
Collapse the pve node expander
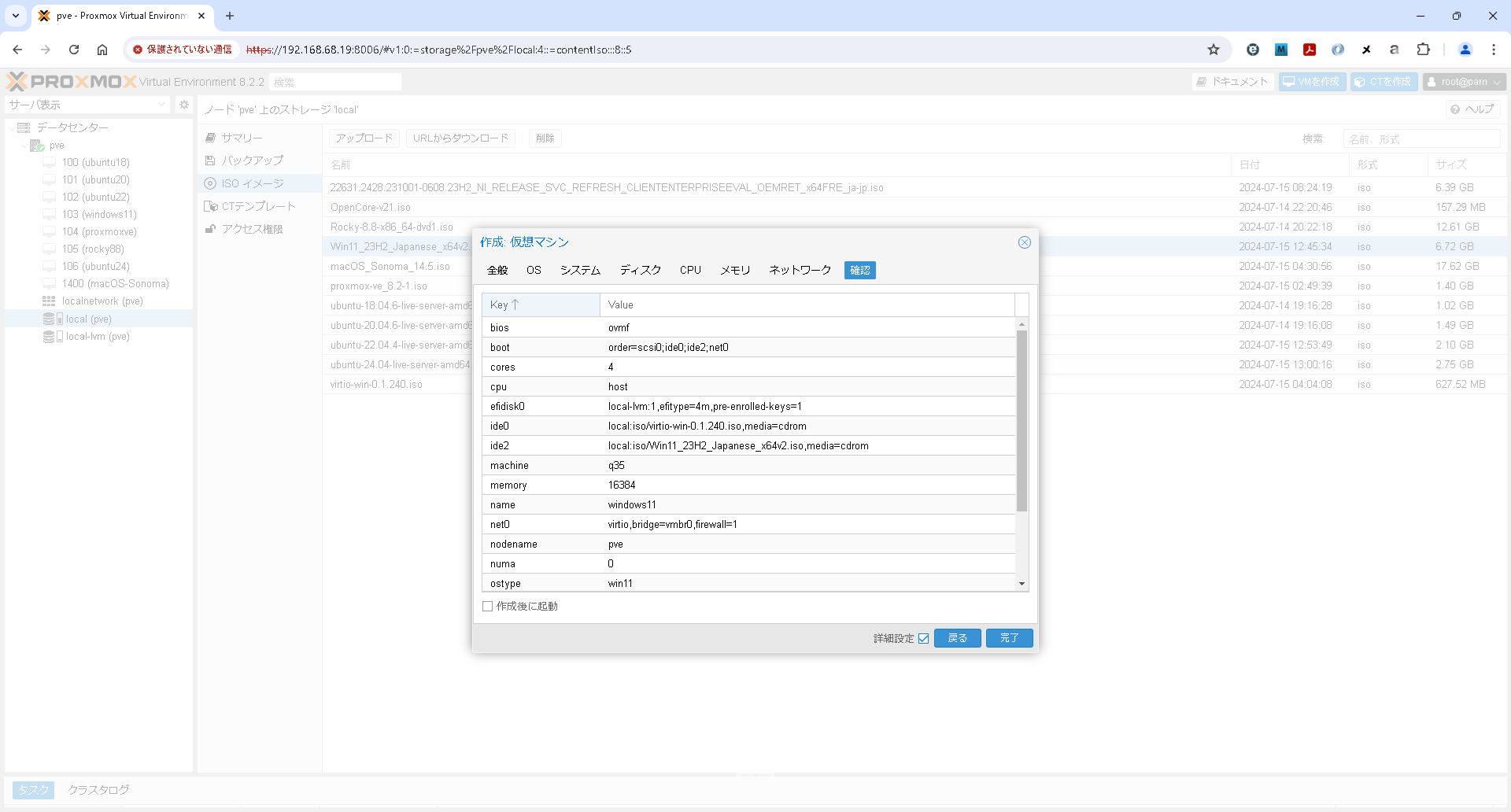(x=24, y=146)
